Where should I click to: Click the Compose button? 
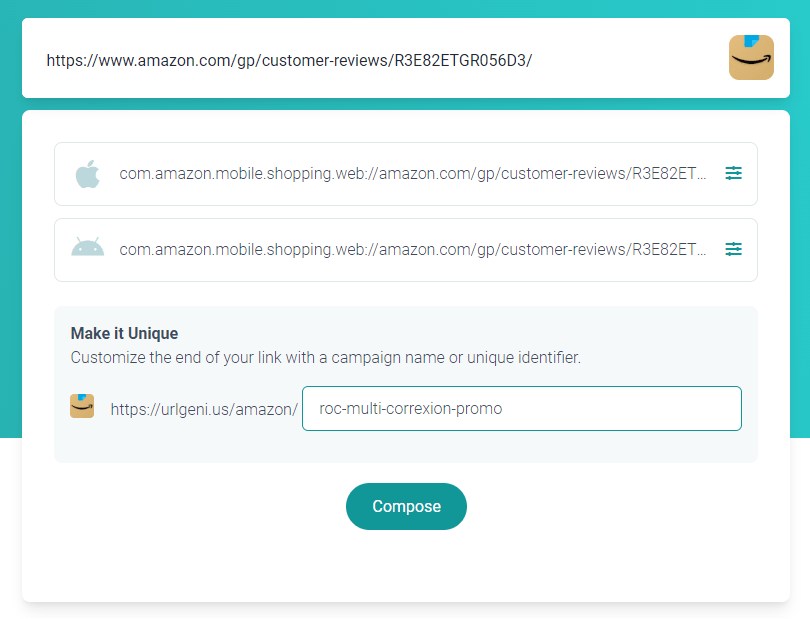click(406, 506)
